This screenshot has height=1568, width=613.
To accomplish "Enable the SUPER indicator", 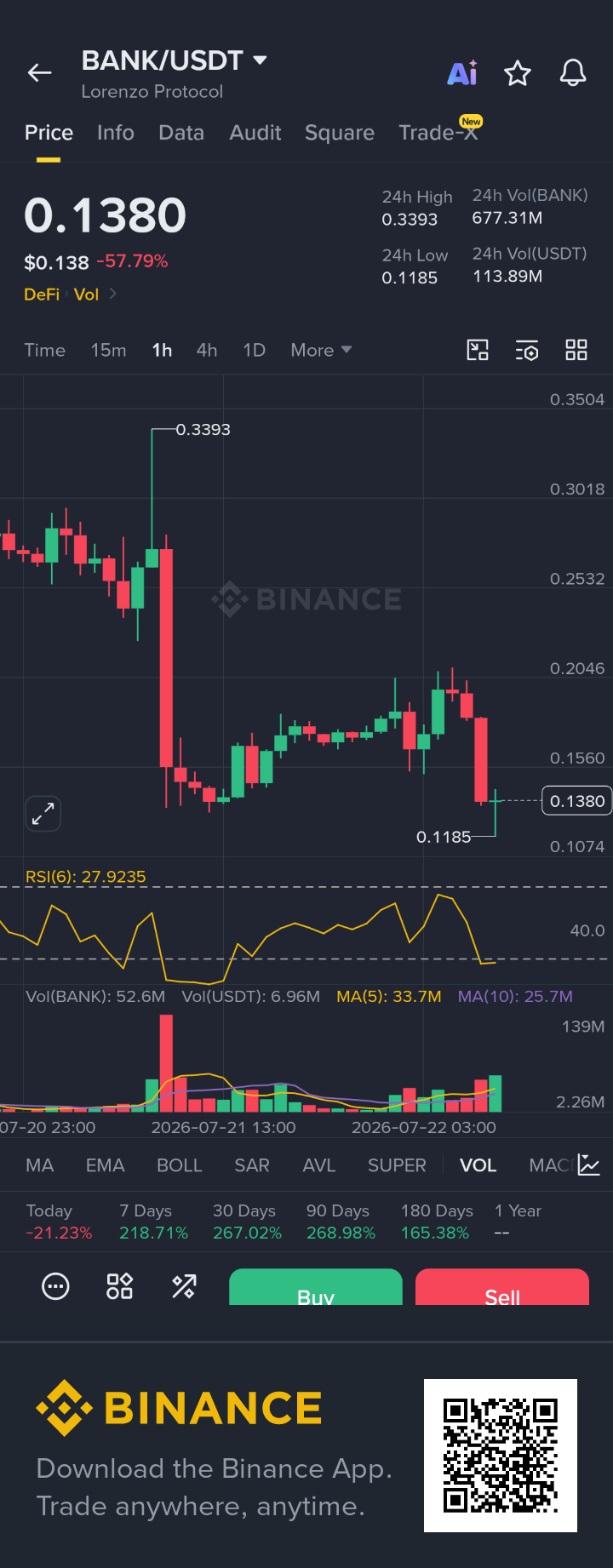I will click(397, 1165).
